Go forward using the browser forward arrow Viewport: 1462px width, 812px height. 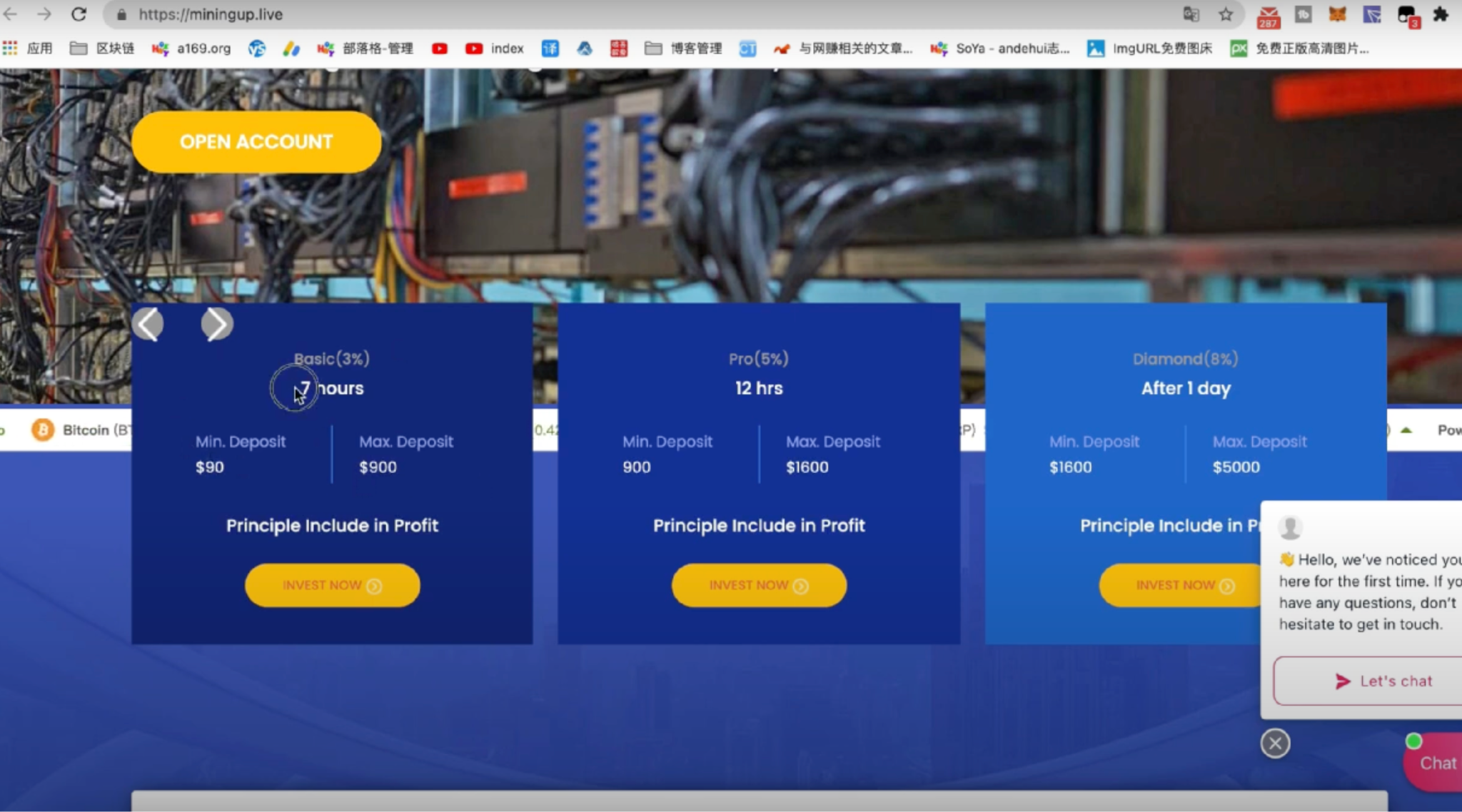coord(44,14)
